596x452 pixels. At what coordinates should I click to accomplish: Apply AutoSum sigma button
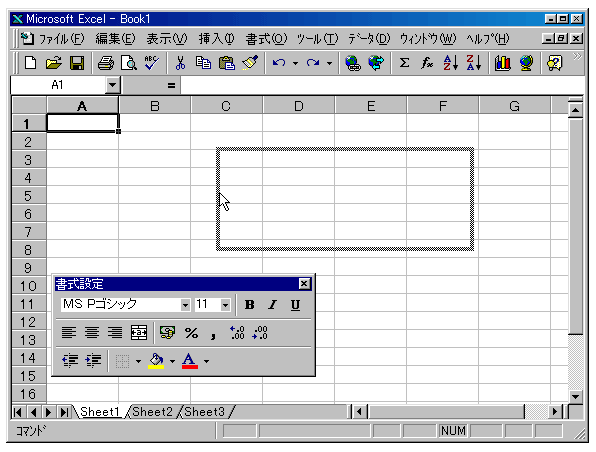click(404, 63)
